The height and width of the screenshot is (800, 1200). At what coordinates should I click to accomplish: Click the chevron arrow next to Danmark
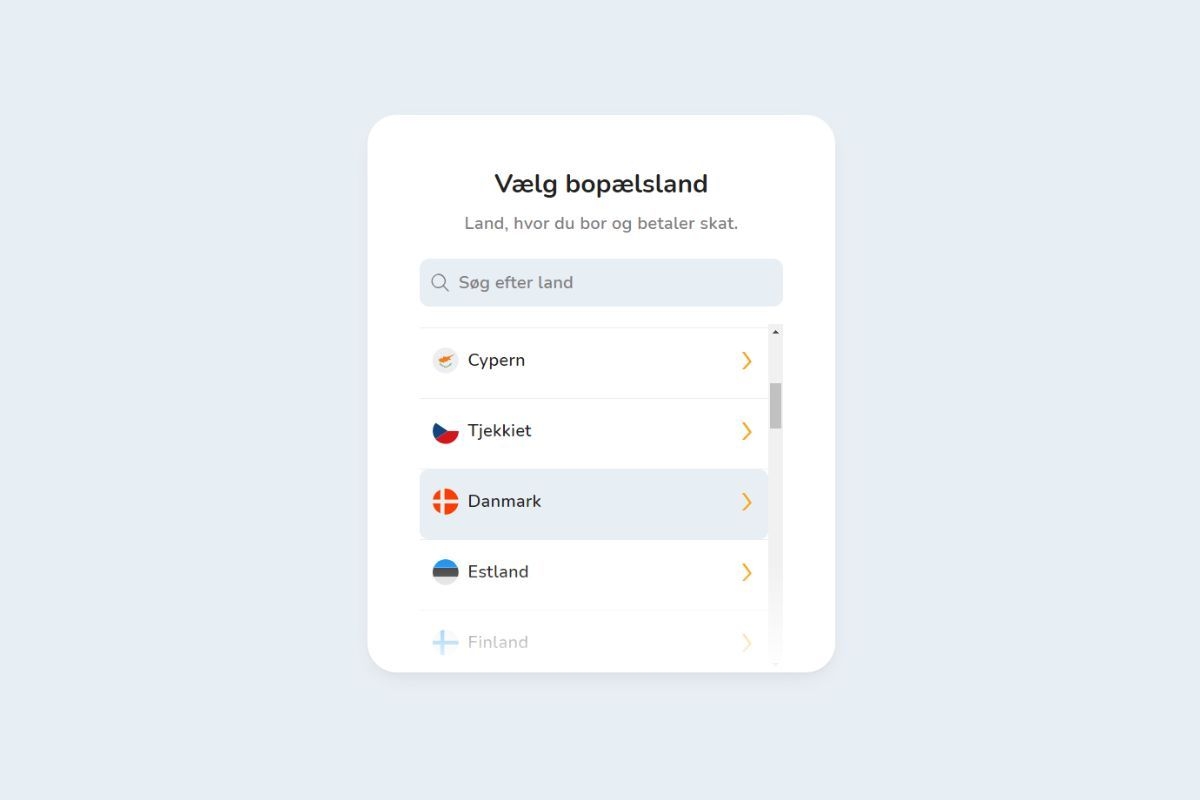(x=746, y=502)
